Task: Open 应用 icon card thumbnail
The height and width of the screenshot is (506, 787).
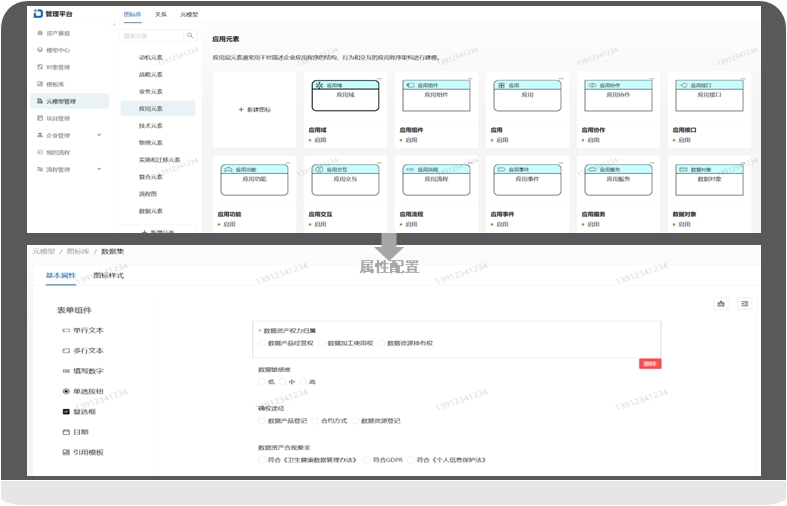Action: click(x=527, y=95)
